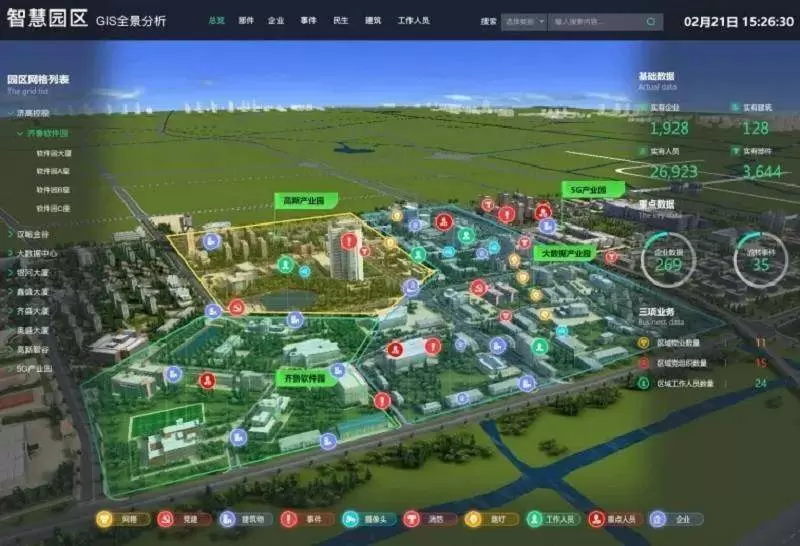Expand the 齐盛大厦 tree node
This screenshot has width=800, height=546.
coord(11,311)
